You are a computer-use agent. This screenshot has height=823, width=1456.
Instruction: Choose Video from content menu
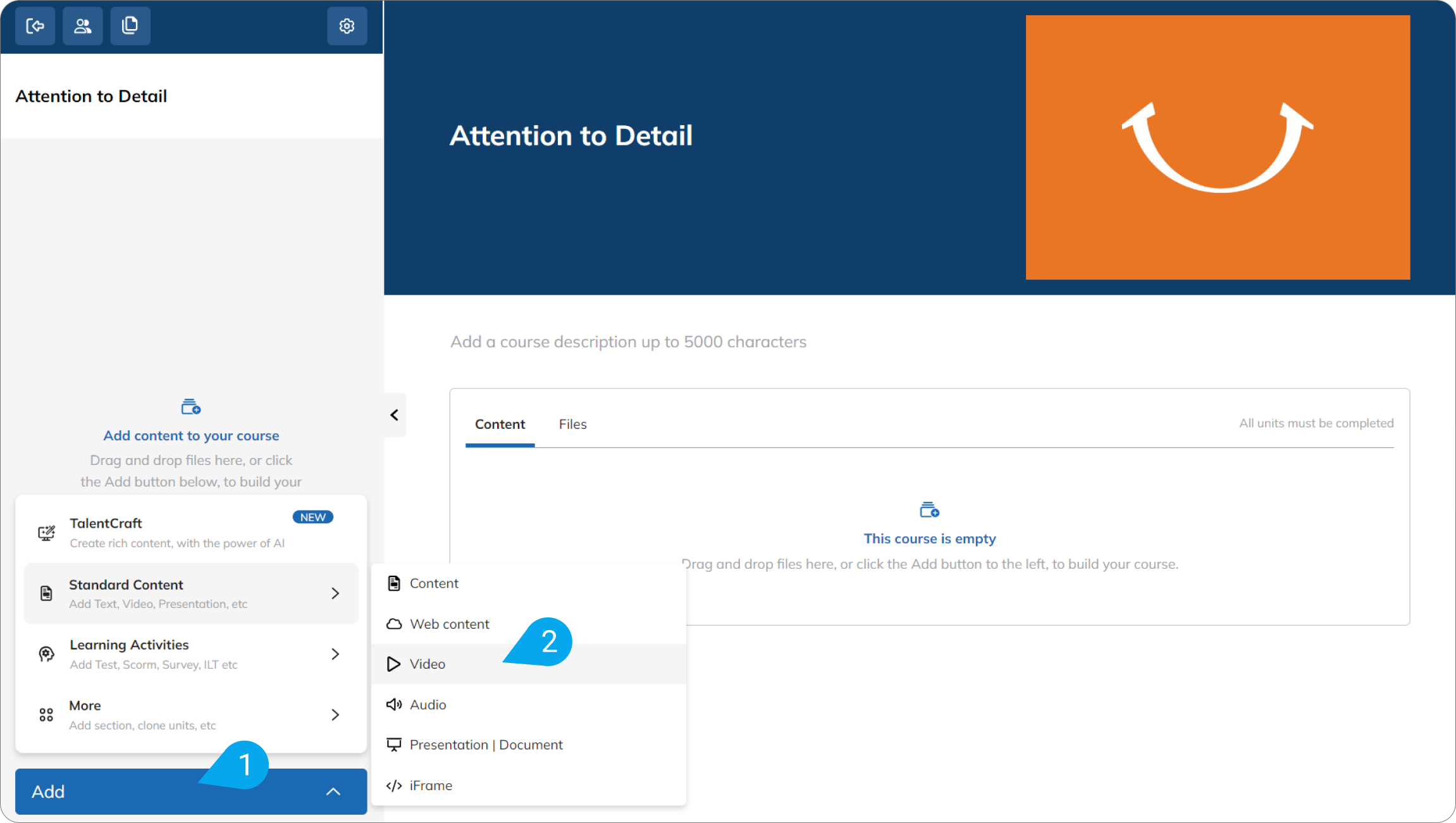(529, 664)
